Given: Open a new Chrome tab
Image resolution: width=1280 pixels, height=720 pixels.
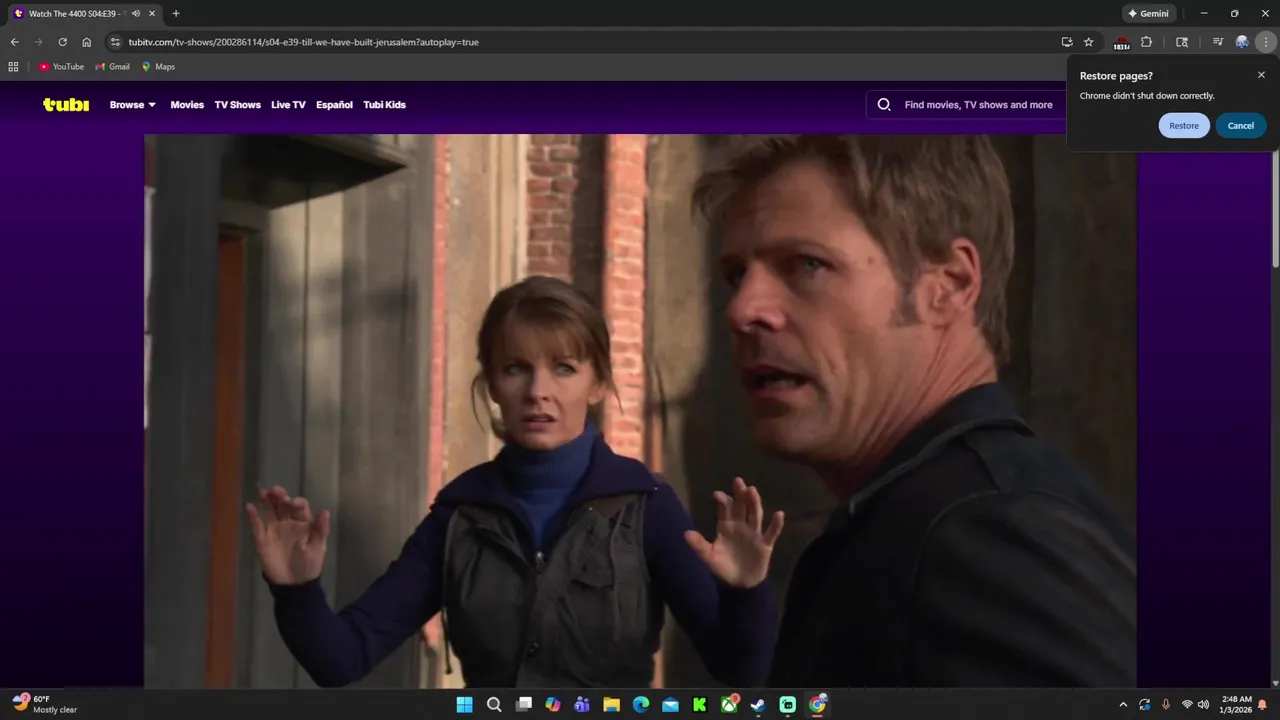Looking at the screenshot, I should pos(176,13).
